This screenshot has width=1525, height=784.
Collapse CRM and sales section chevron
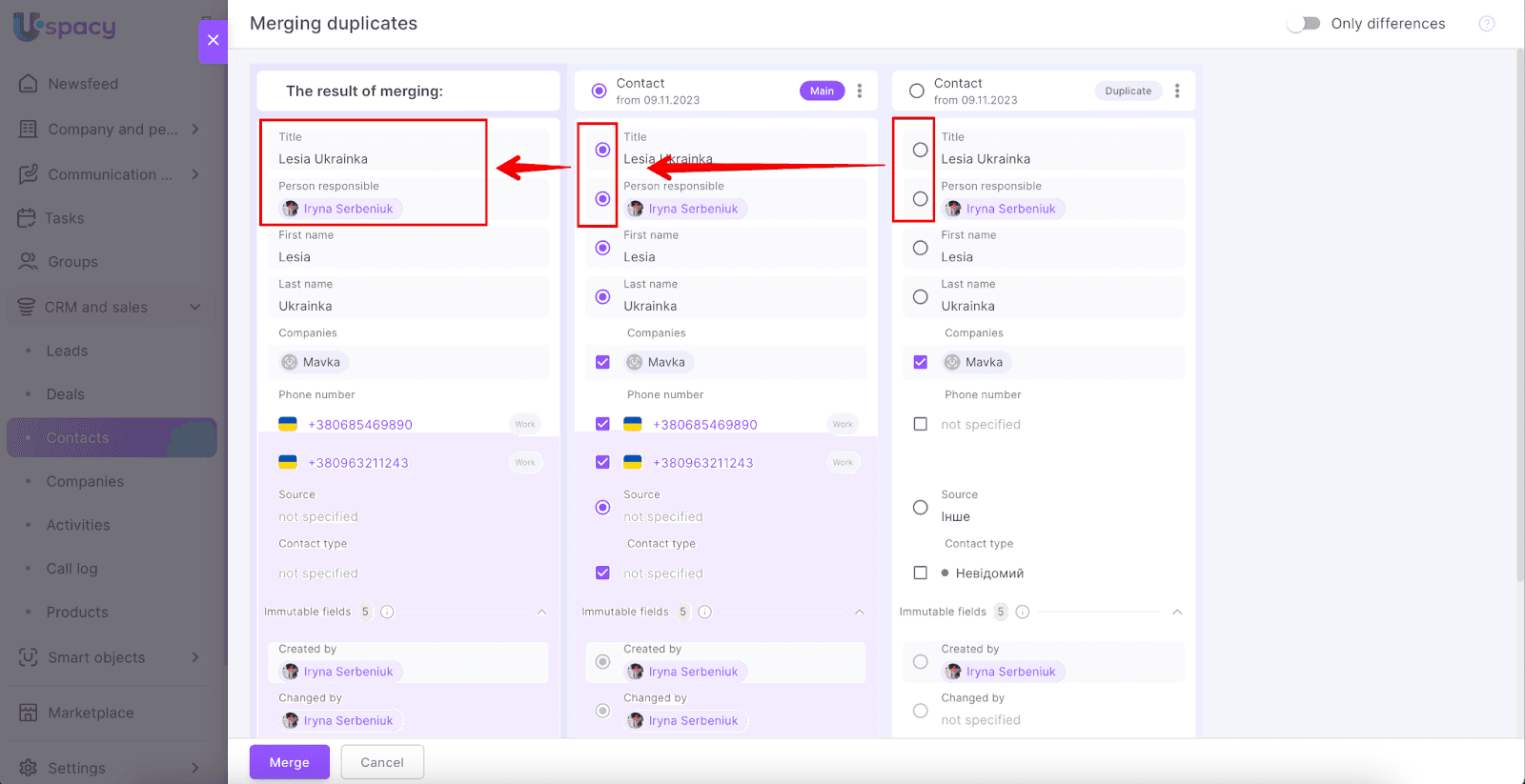pyautogui.click(x=195, y=307)
